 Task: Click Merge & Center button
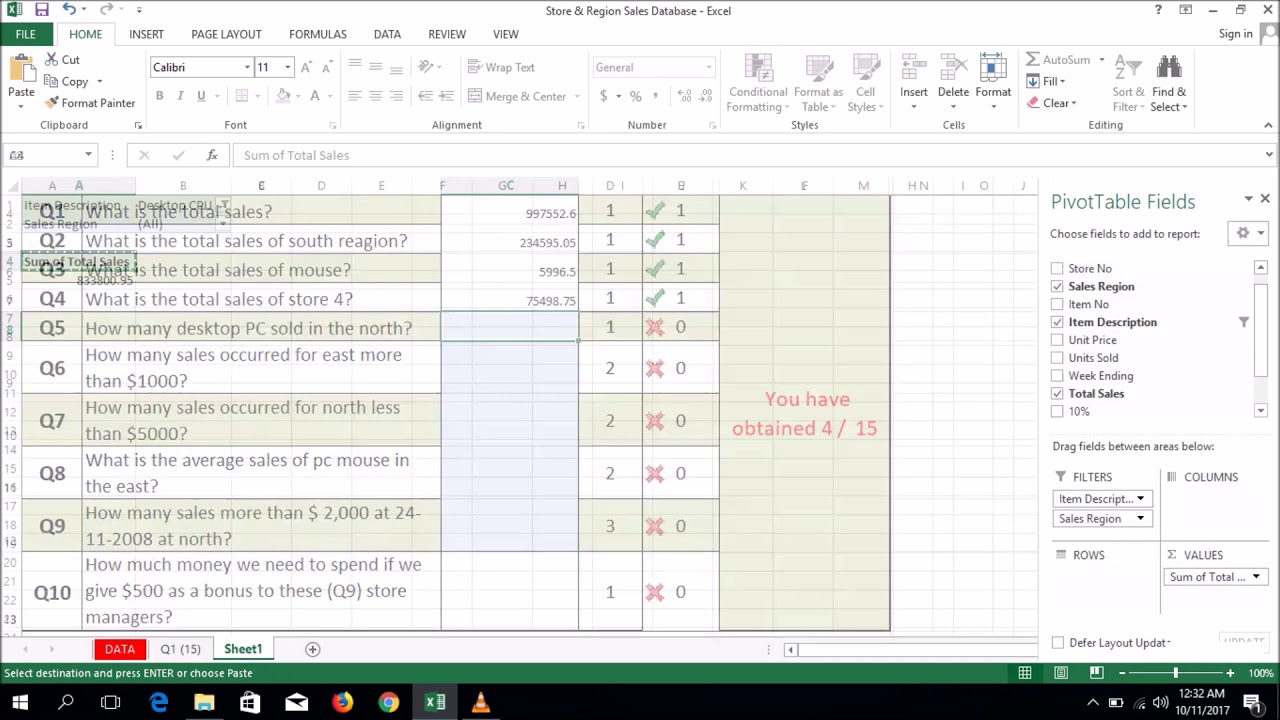tap(517, 96)
